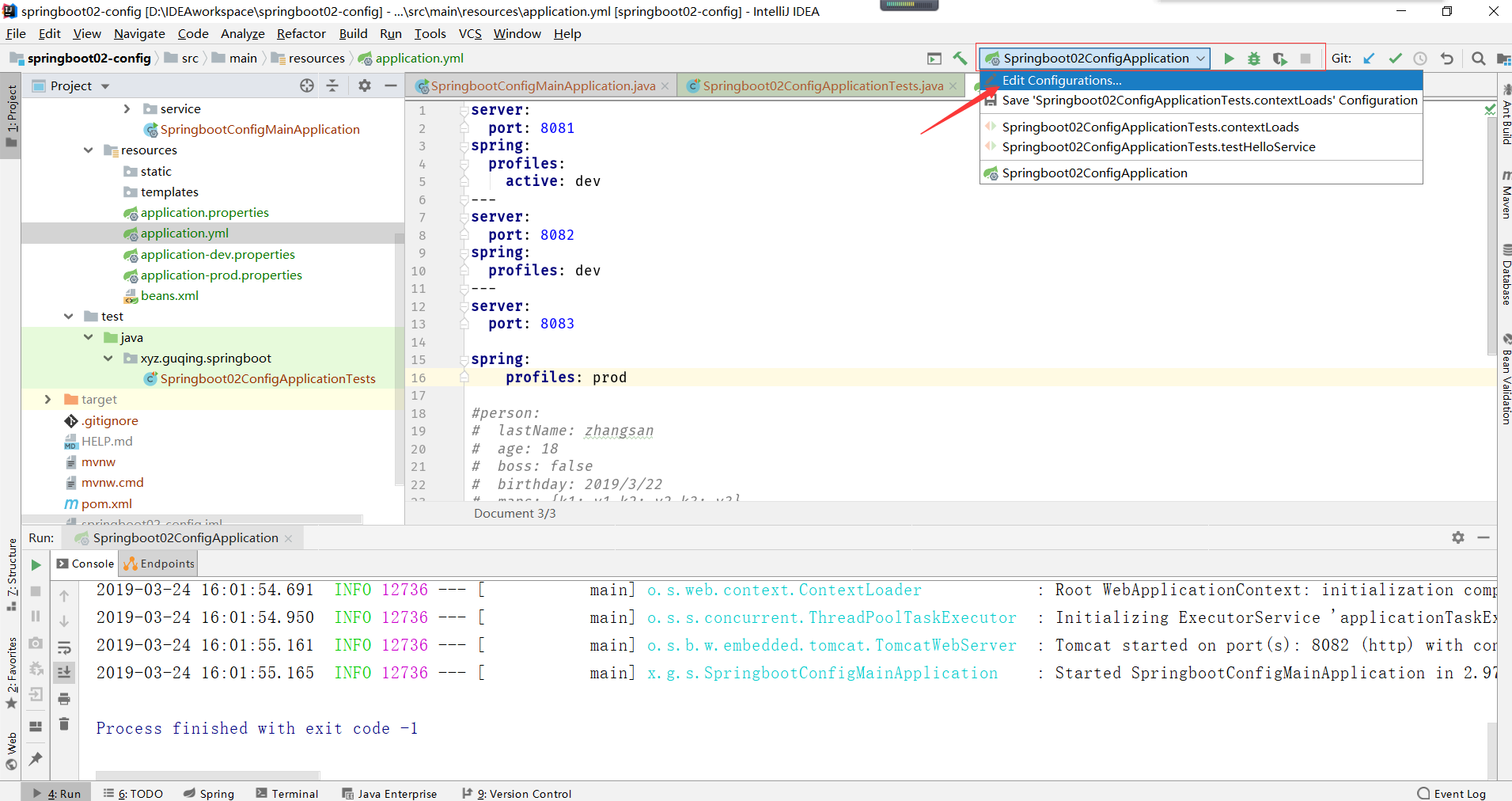Click the run anything icon beside the hammer

pyautogui.click(x=934, y=59)
